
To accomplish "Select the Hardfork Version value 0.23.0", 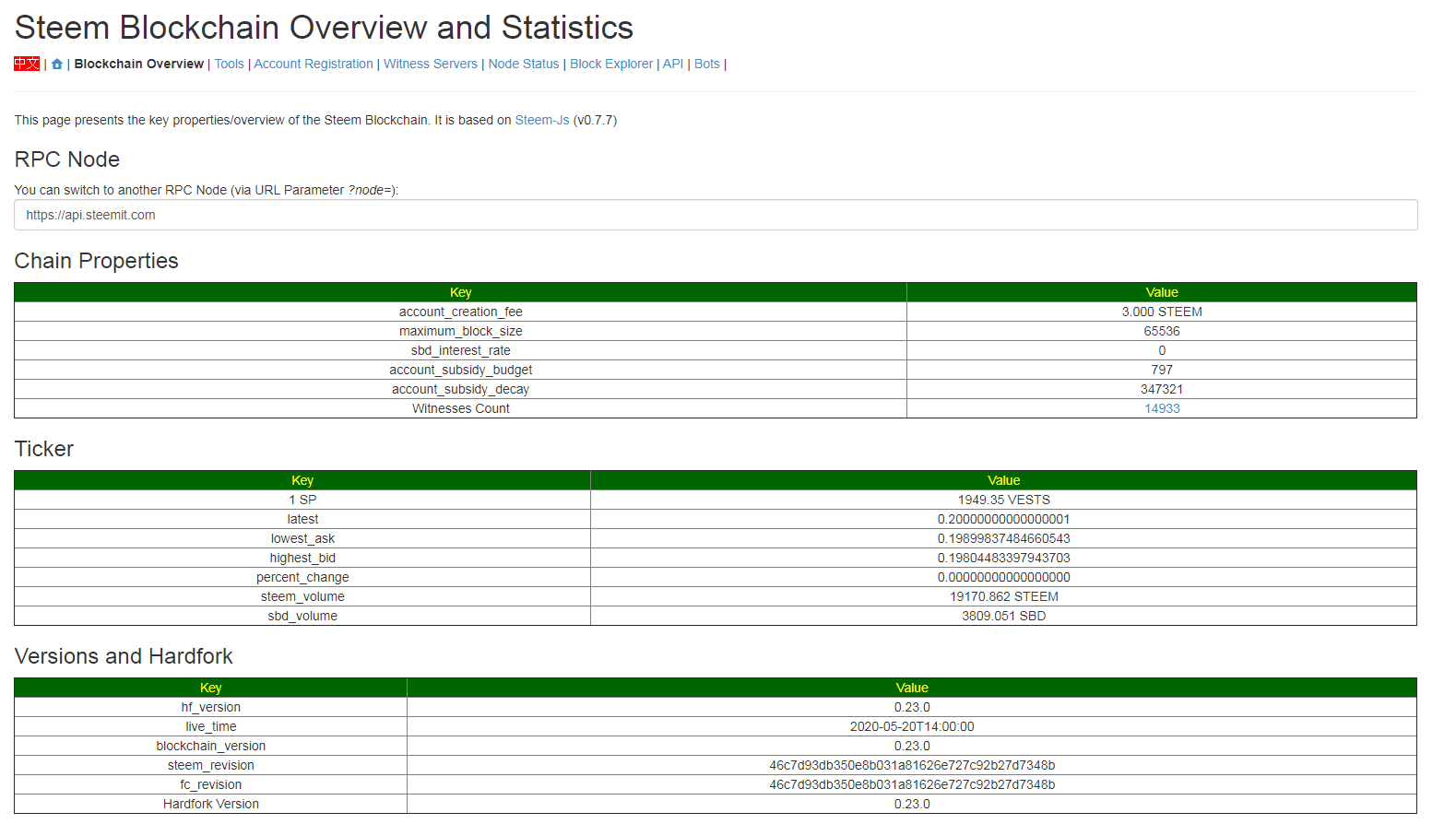I will tap(912, 804).
